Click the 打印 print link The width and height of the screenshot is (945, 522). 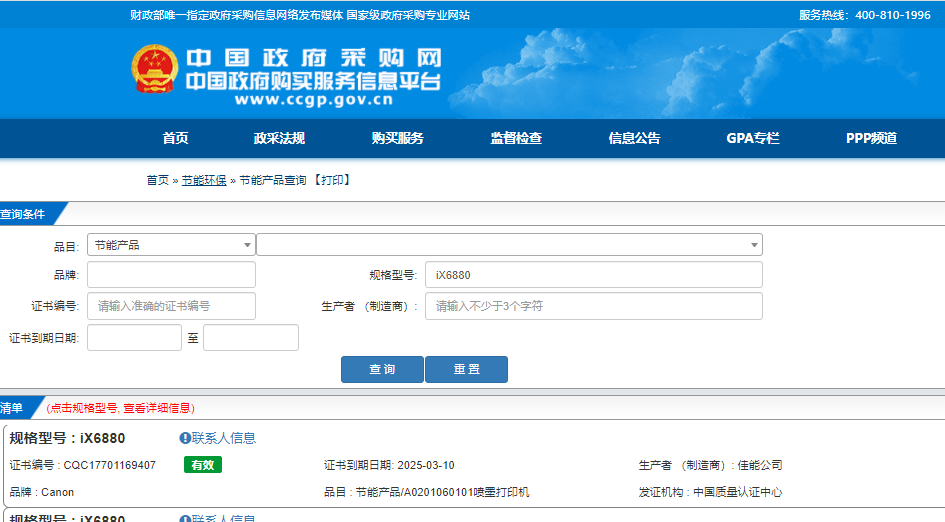coord(331,181)
